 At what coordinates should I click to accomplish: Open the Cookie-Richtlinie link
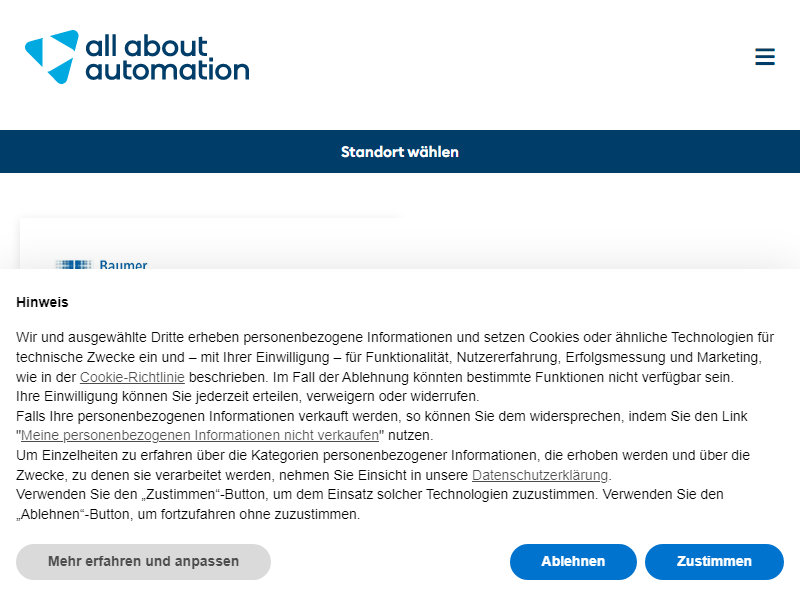click(132, 377)
